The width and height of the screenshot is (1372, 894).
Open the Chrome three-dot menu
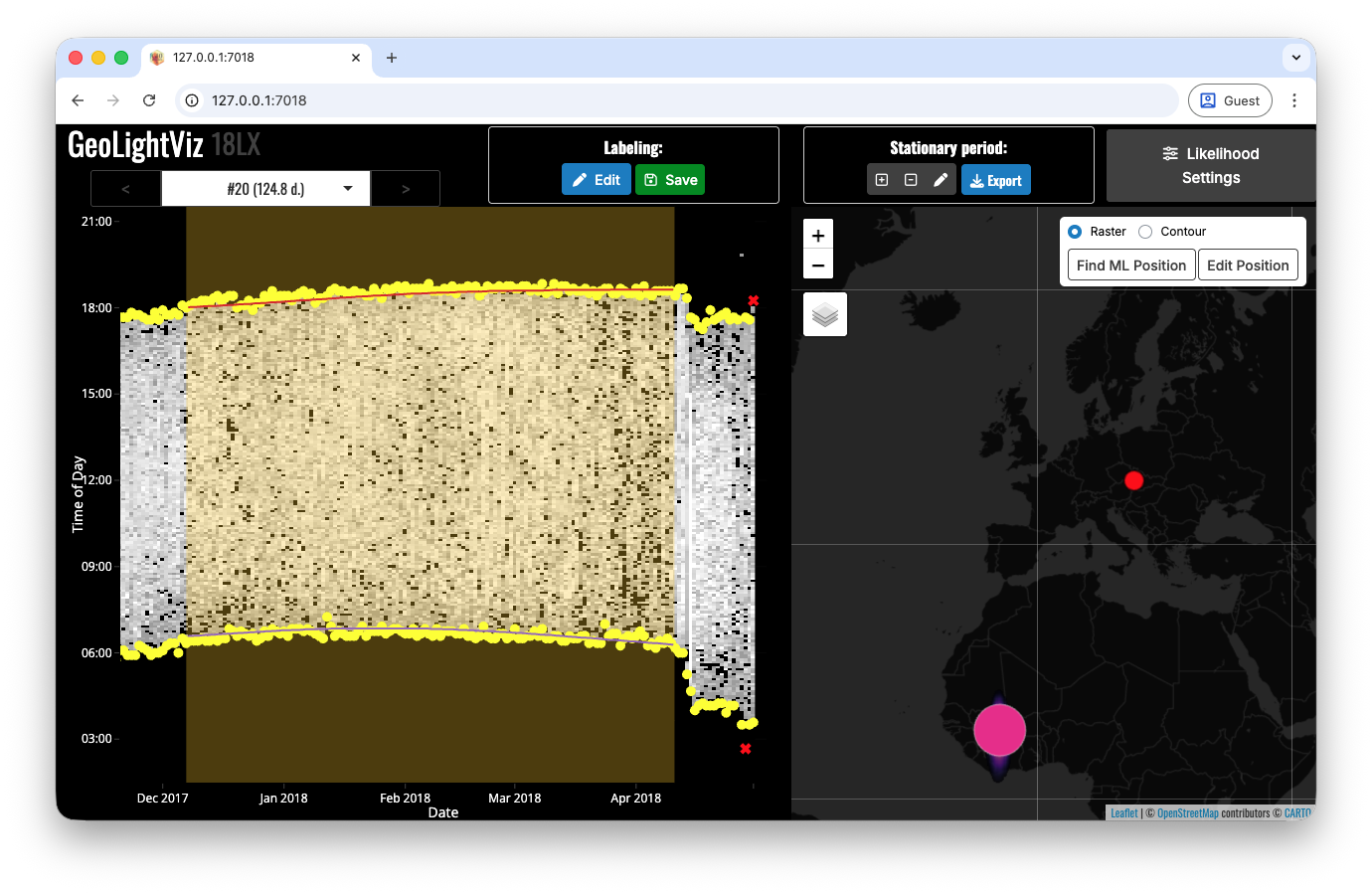coord(1293,100)
